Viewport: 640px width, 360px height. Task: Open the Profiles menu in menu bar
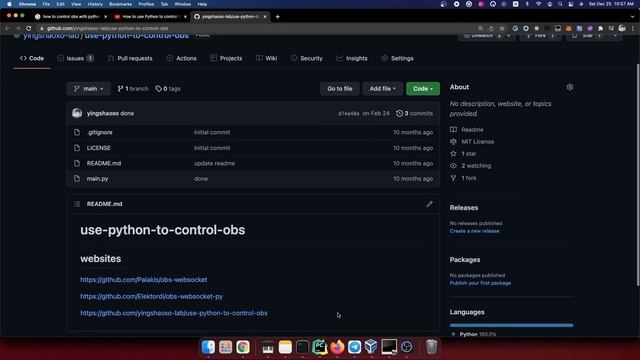[x=146, y=4]
